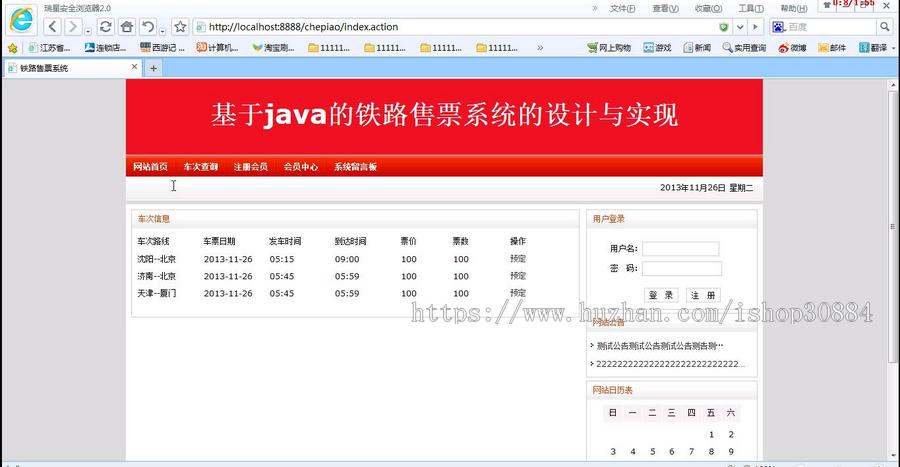Image resolution: width=900 pixels, height=467 pixels.
Task: Open the 查看(V) menu
Action: (x=665, y=8)
